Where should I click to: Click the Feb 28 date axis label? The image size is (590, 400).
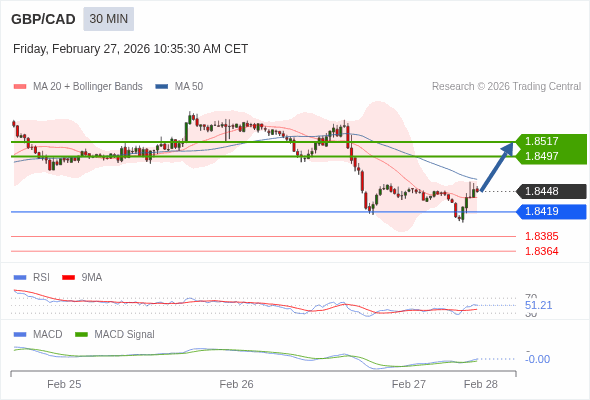pos(481,384)
